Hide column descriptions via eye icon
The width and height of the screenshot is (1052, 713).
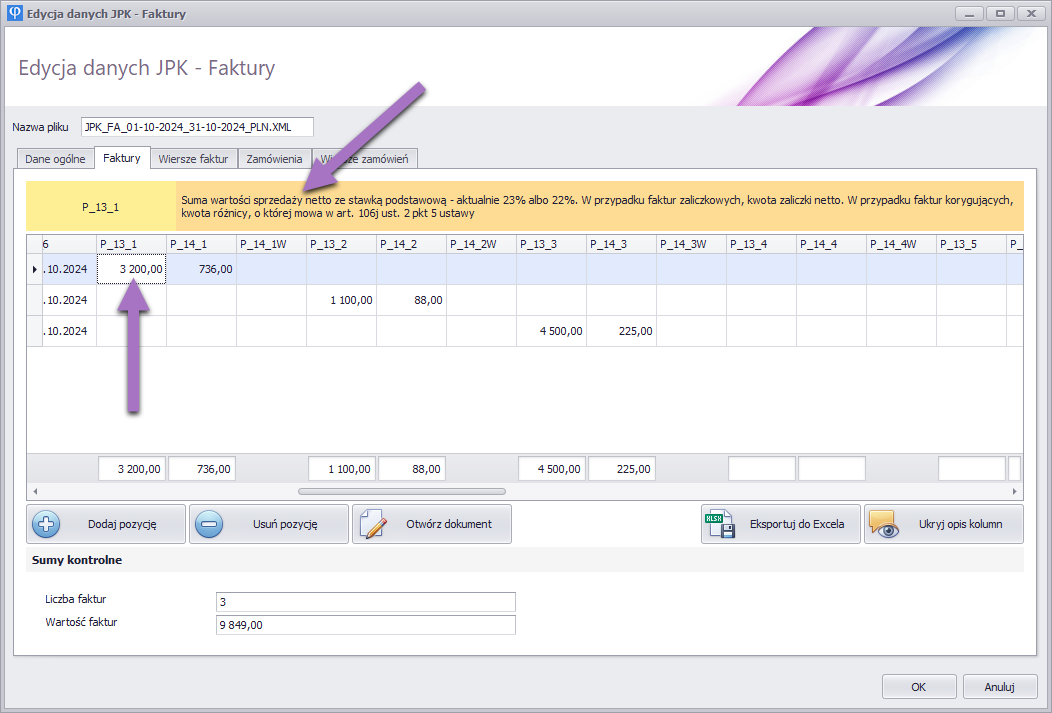(x=883, y=524)
